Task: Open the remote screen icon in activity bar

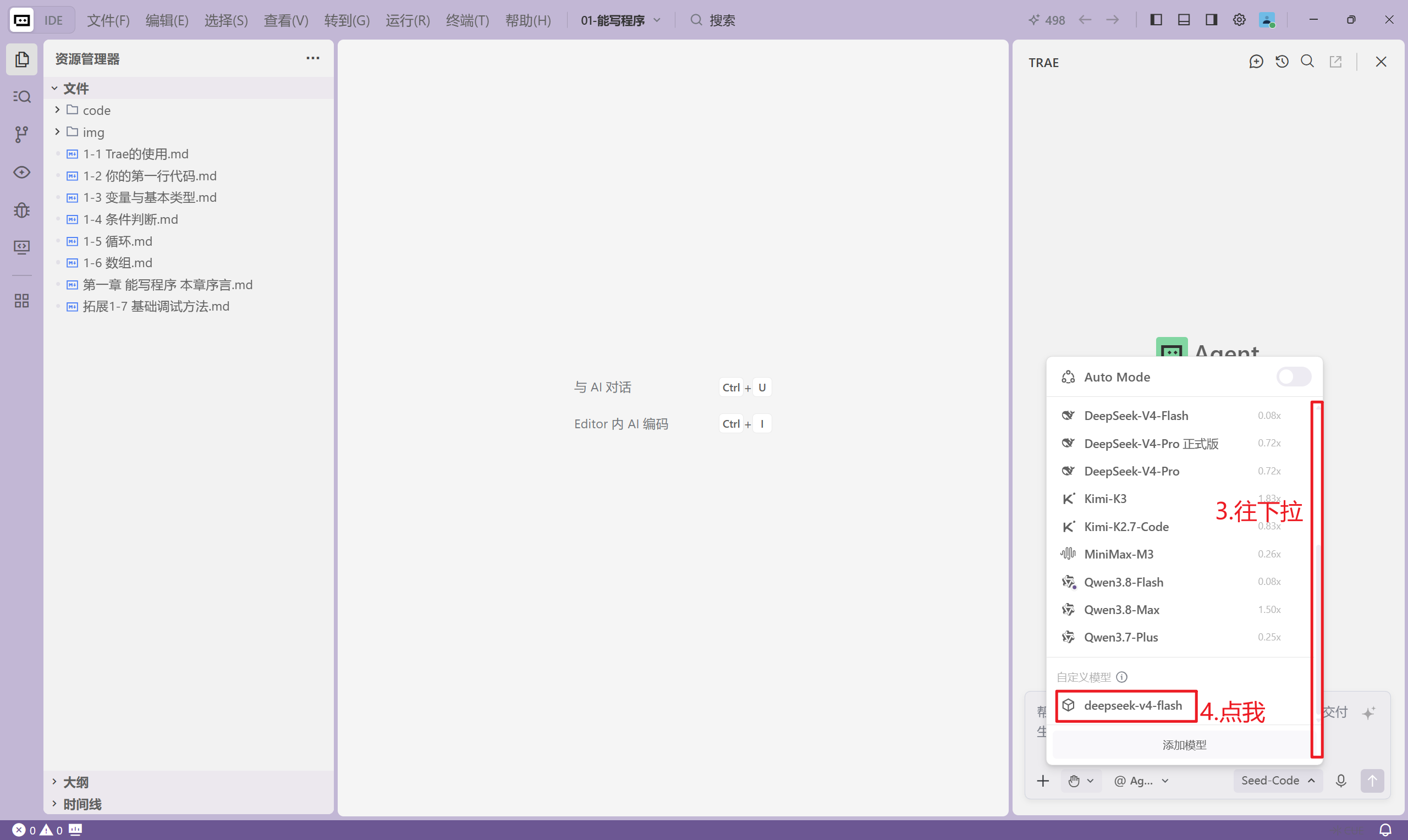Action: [x=21, y=247]
